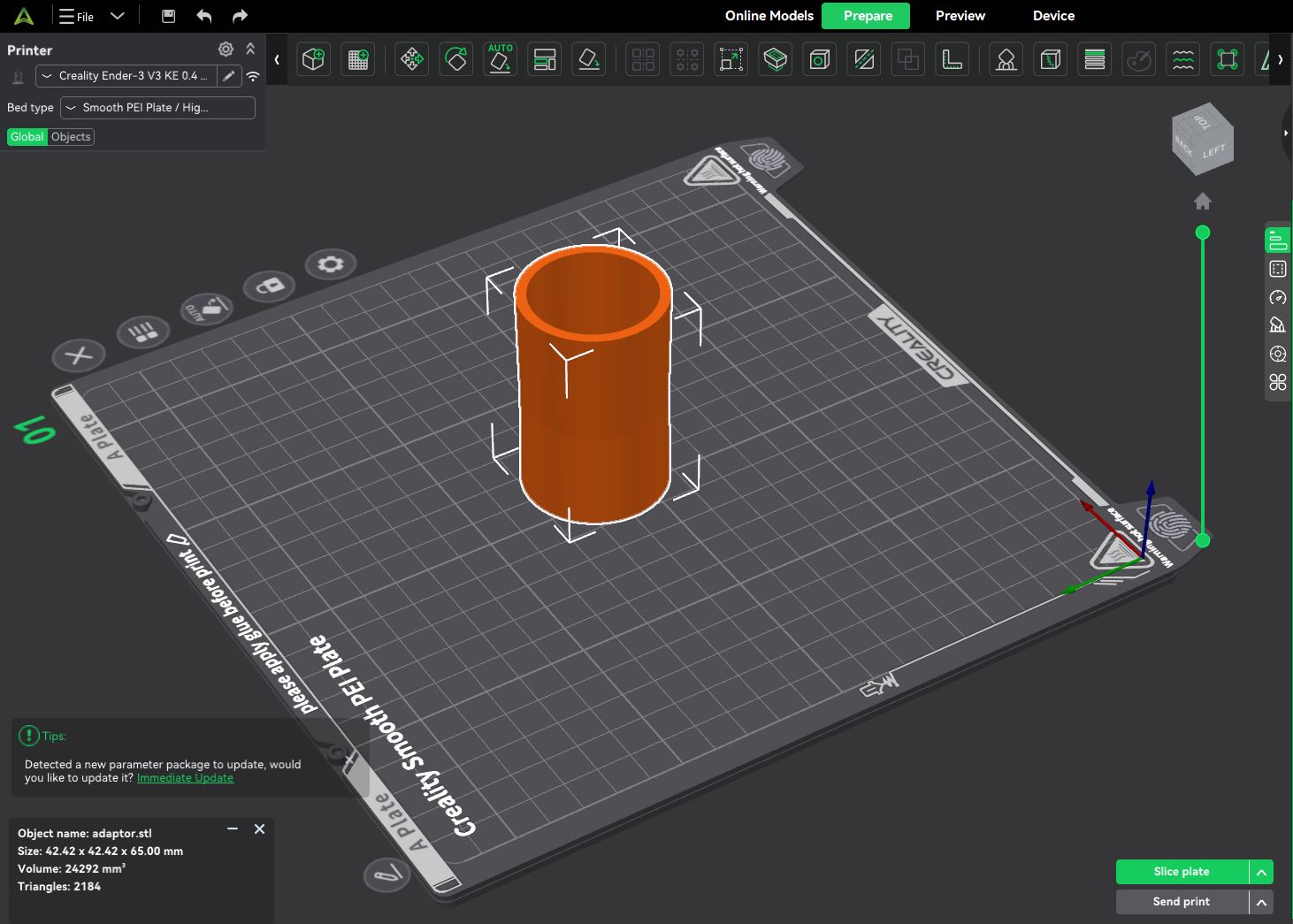The image size is (1293, 924).
Task: Select the Rotate tool icon
Action: tap(455, 59)
